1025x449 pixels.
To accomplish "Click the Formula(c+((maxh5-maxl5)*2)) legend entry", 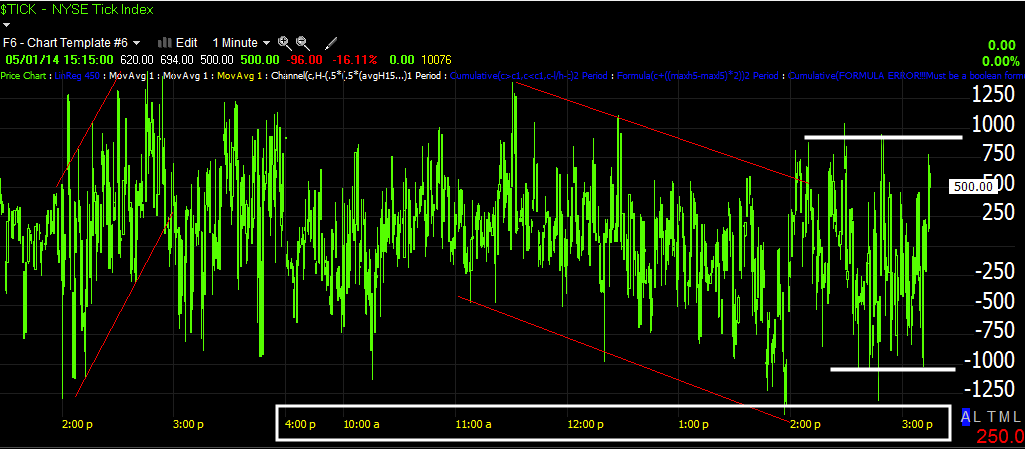I will [699, 76].
